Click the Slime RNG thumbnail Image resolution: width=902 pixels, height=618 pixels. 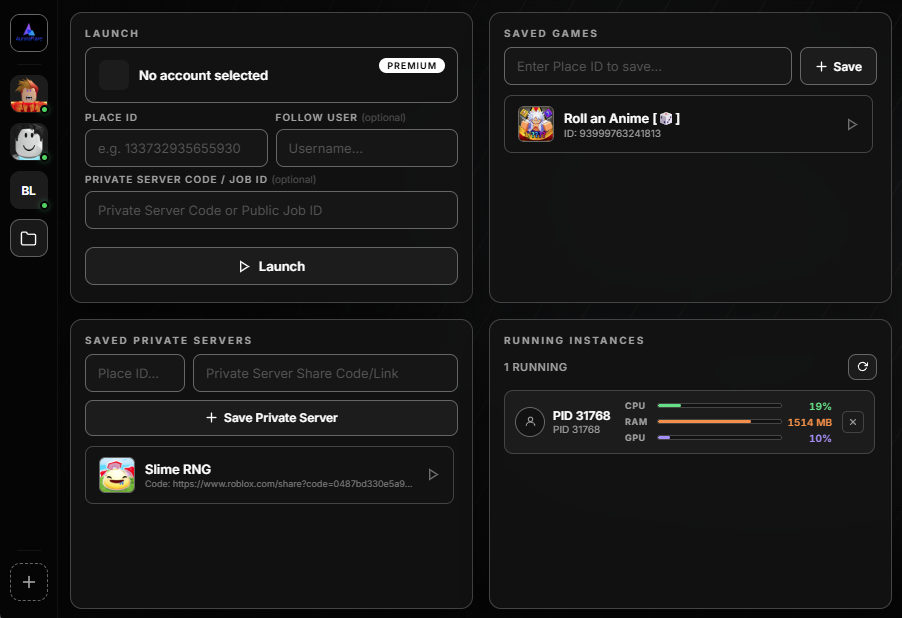[x=117, y=475]
